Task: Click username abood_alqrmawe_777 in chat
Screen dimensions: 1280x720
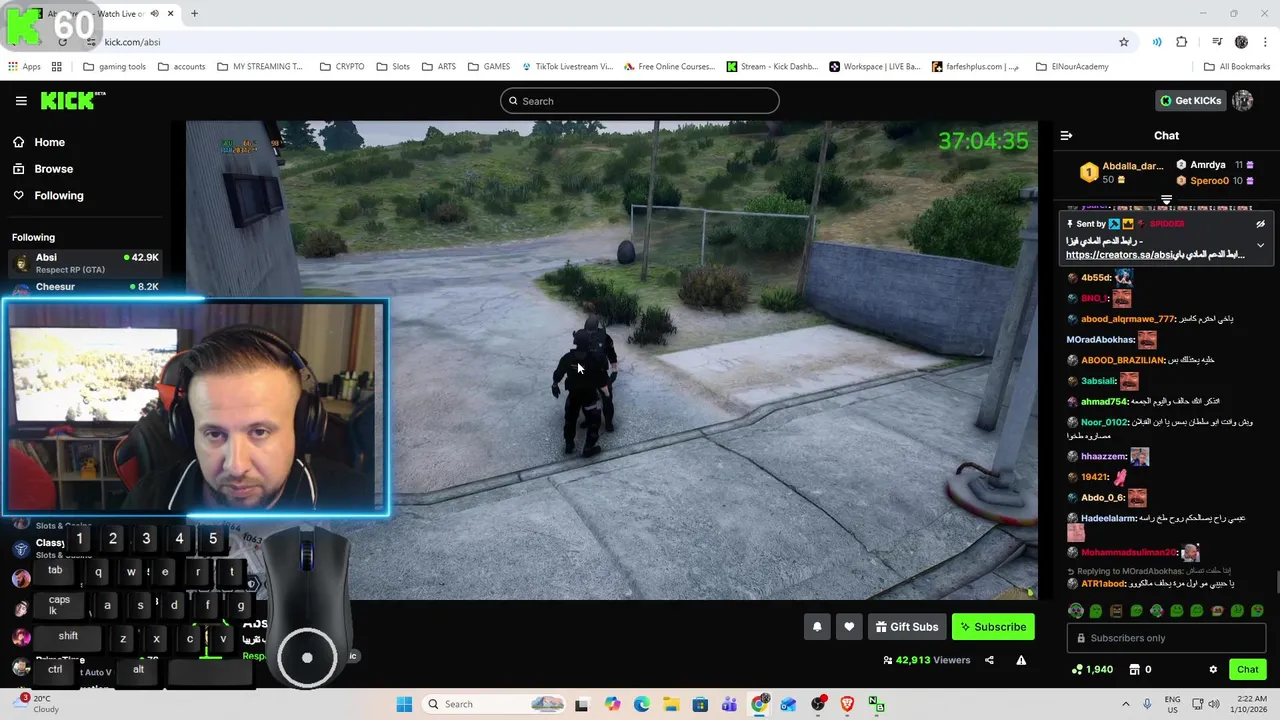Action: click(x=1127, y=319)
